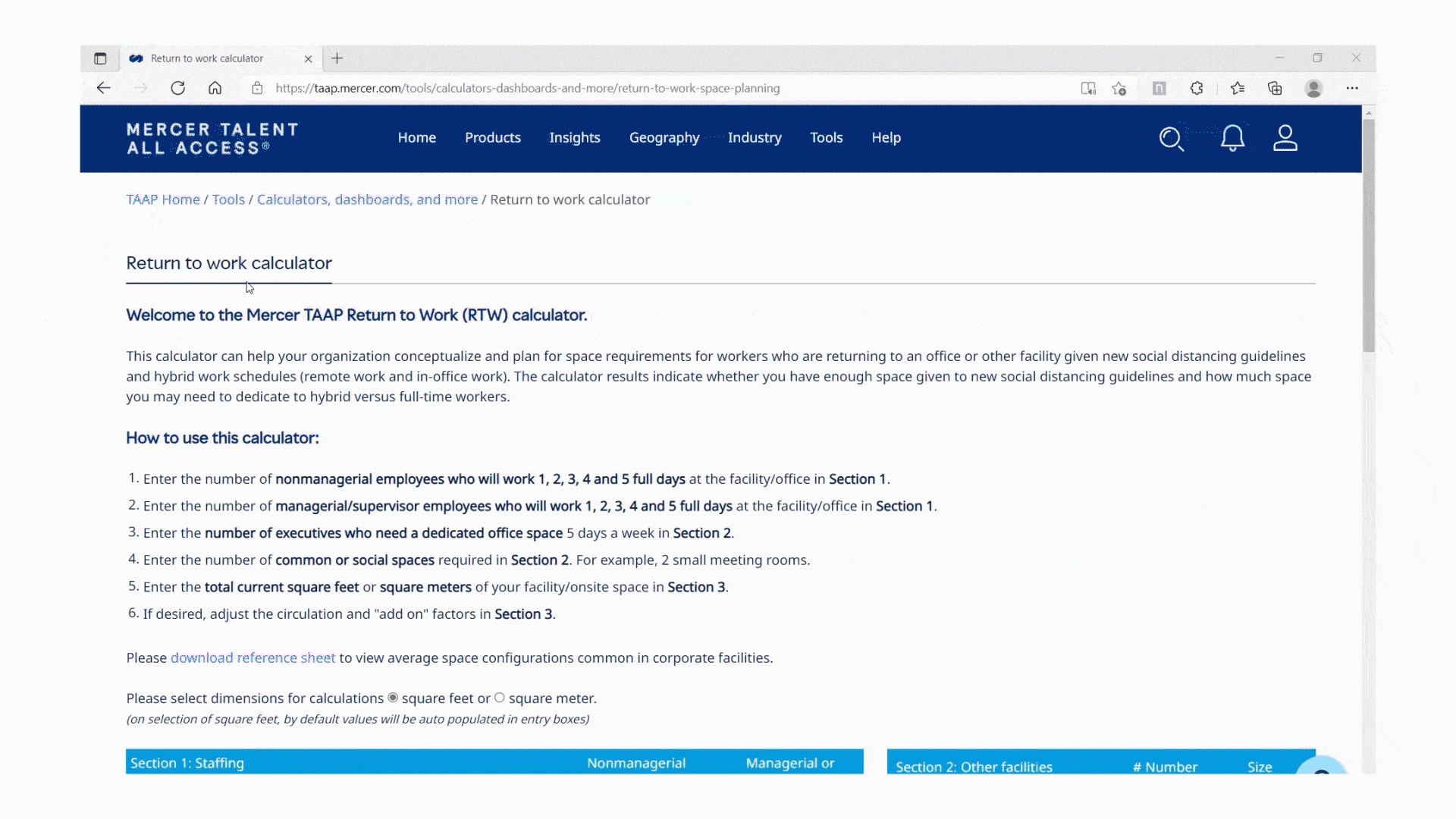
Task: Select the square feet option
Action: (x=393, y=698)
